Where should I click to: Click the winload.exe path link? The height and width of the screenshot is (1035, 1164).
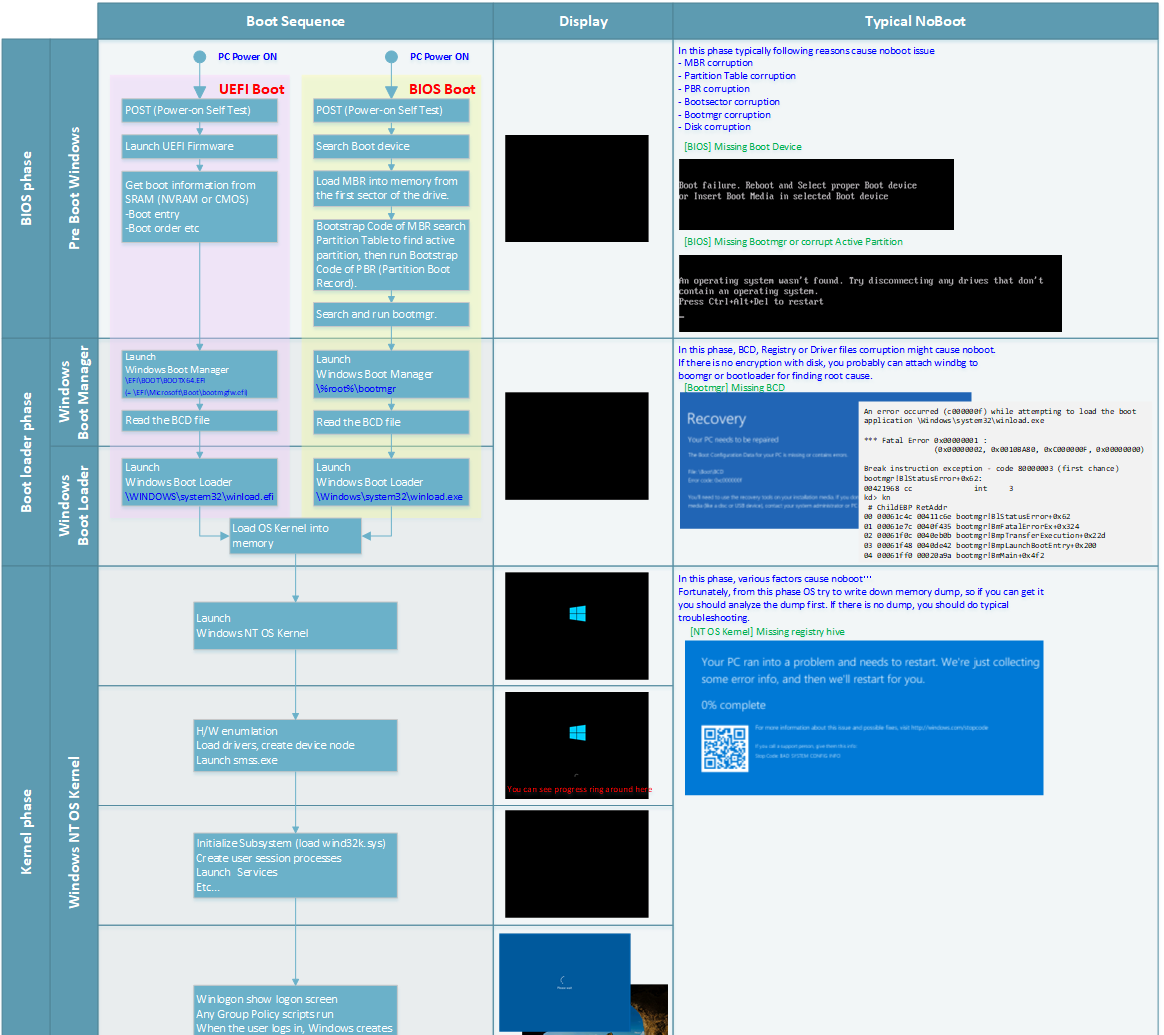click(x=390, y=497)
